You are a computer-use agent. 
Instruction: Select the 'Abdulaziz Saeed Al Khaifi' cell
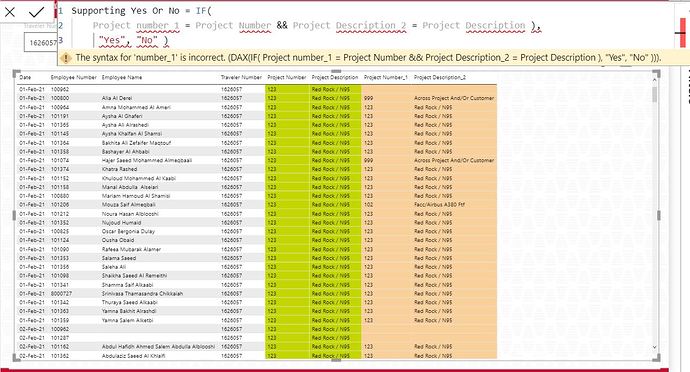(133, 356)
